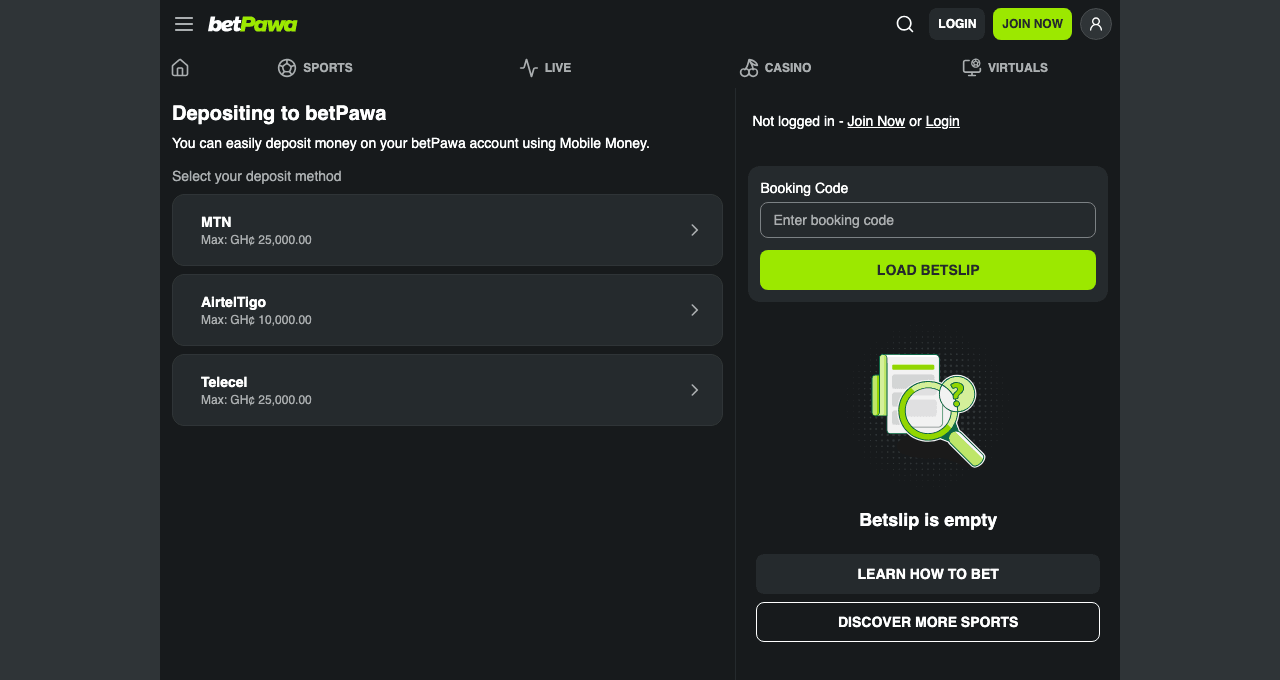This screenshot has width=1280, height=680.
Task: Click 'Booking Code' label
Action: point(804,188)
